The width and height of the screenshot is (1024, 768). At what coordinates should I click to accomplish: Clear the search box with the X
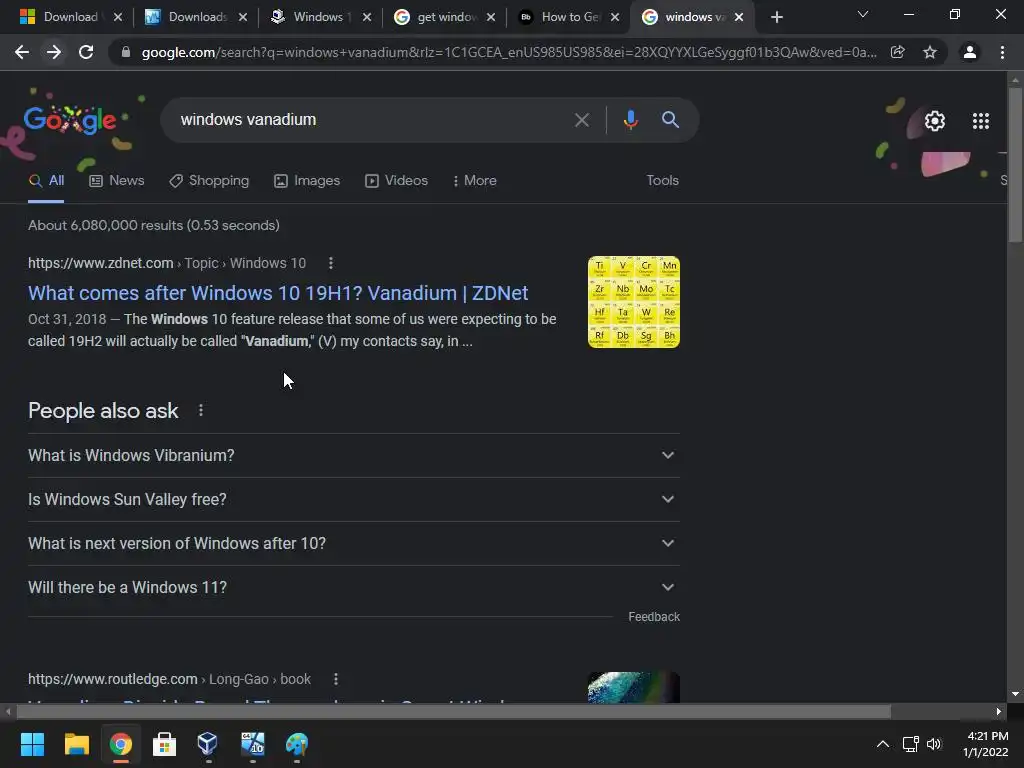581,120
